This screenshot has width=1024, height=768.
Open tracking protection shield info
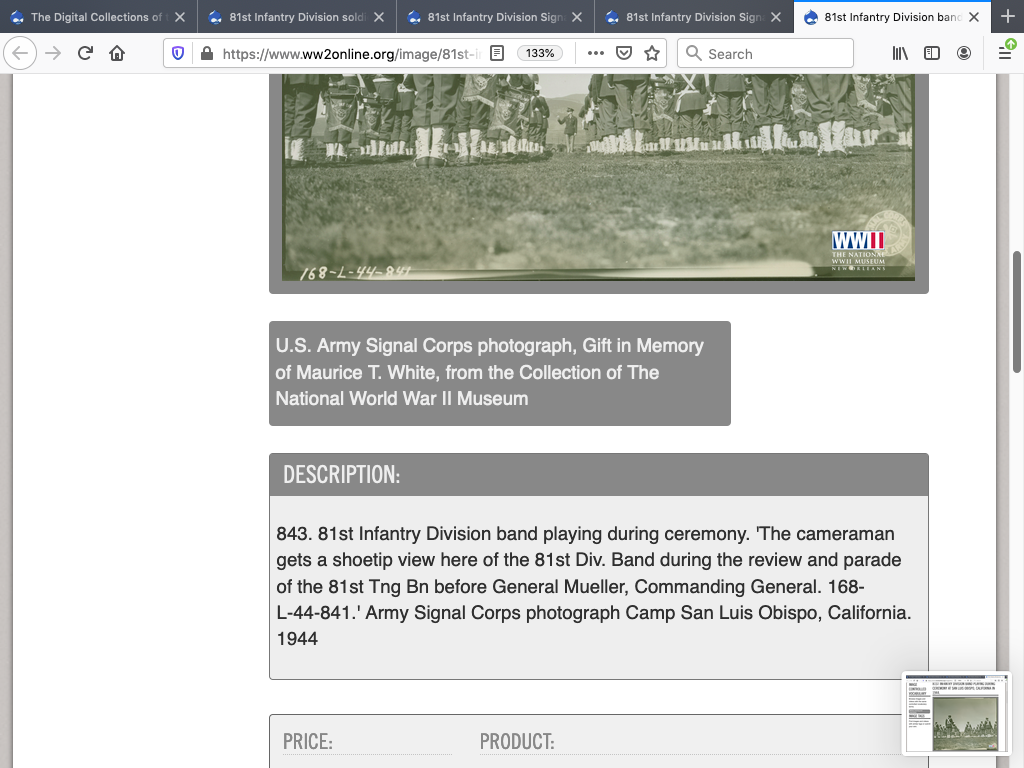[x=178, y=53]
